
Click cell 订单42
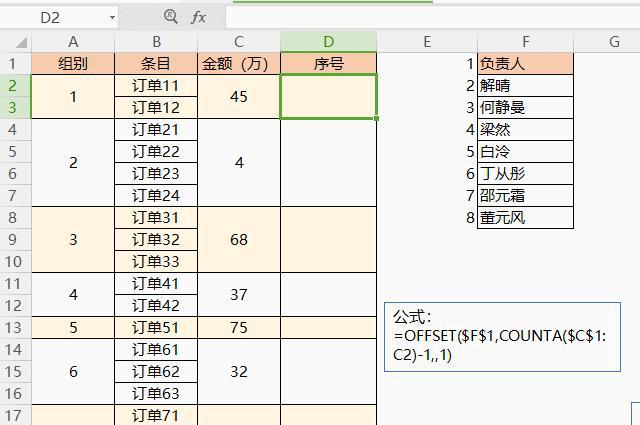pos(156,305)
